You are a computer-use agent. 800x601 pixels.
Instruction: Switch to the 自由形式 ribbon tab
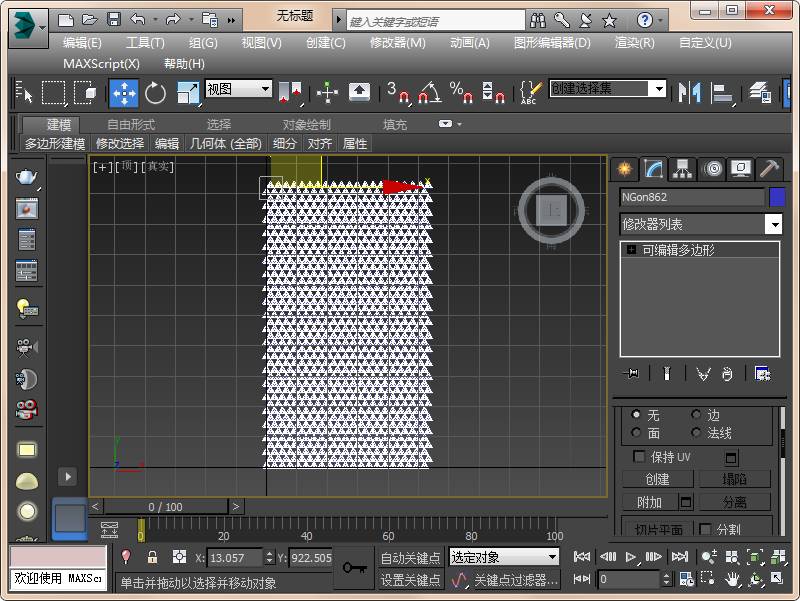[x=131, y=124]
